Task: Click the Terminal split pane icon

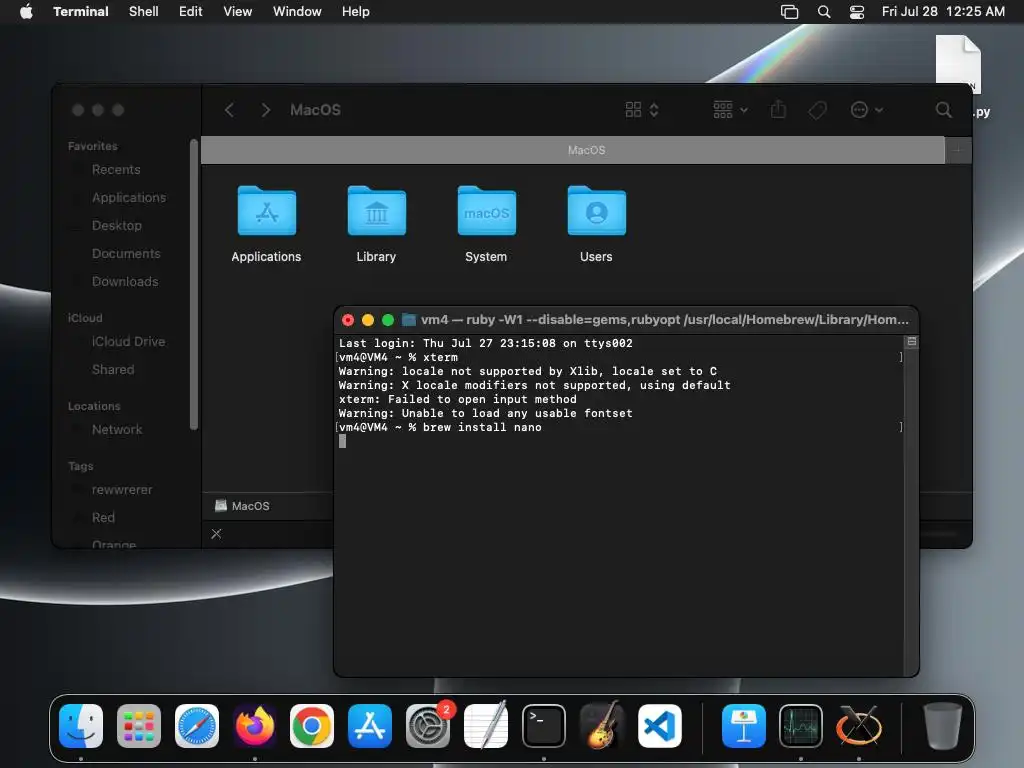Action: 912,342
